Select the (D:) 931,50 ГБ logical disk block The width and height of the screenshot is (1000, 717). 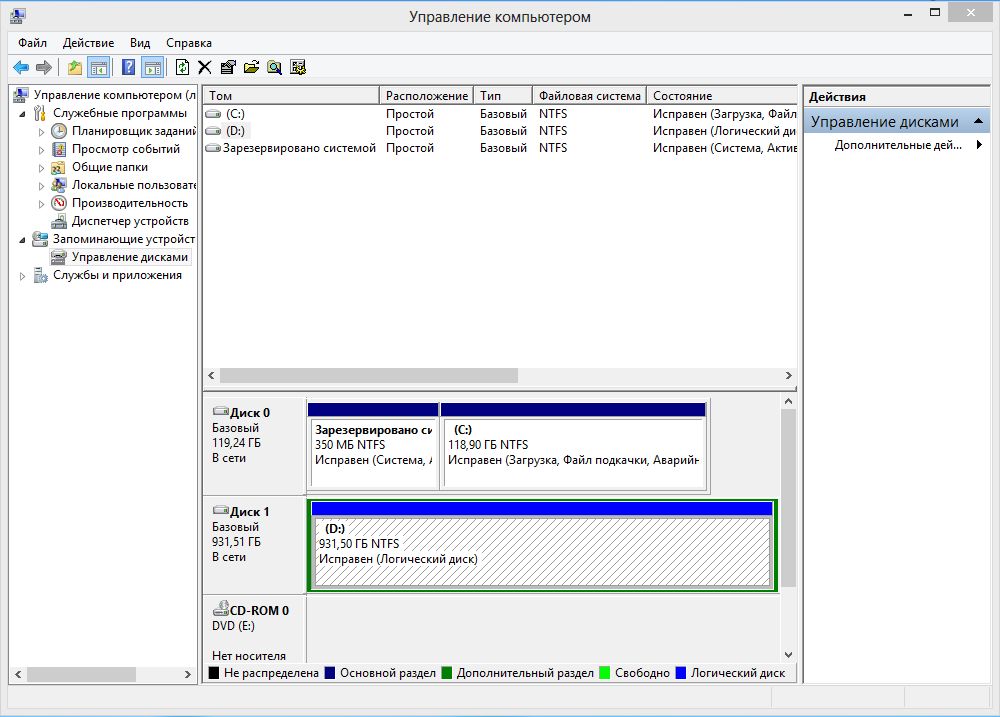point(542,545)
